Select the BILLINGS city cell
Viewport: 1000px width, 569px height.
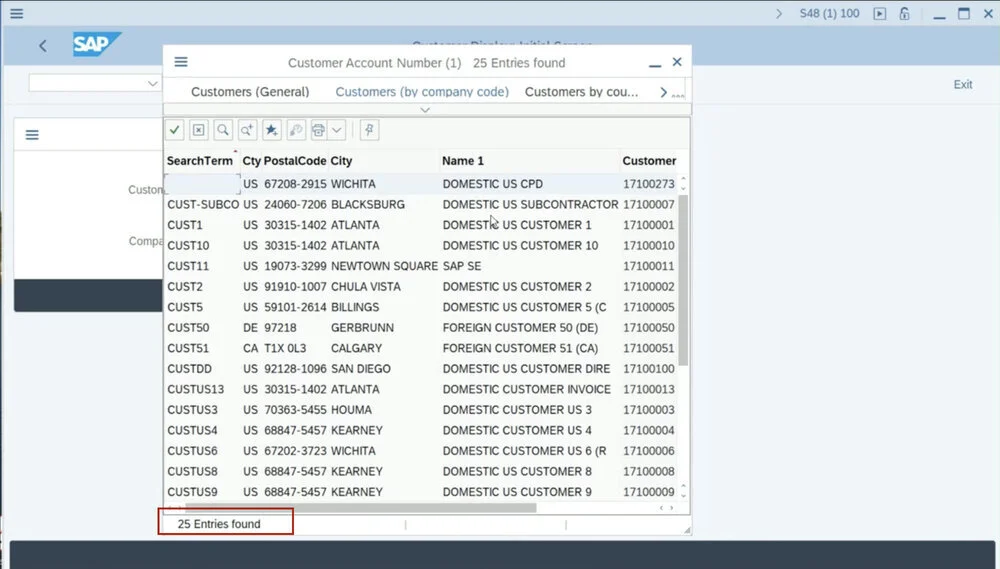point(355,307)
